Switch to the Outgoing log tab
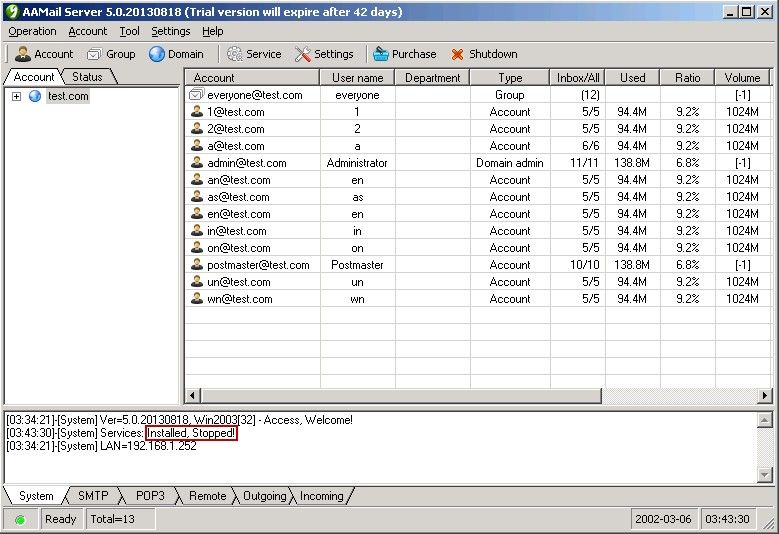The width and height of the screenshot is (779, 534). pos(264,496)
